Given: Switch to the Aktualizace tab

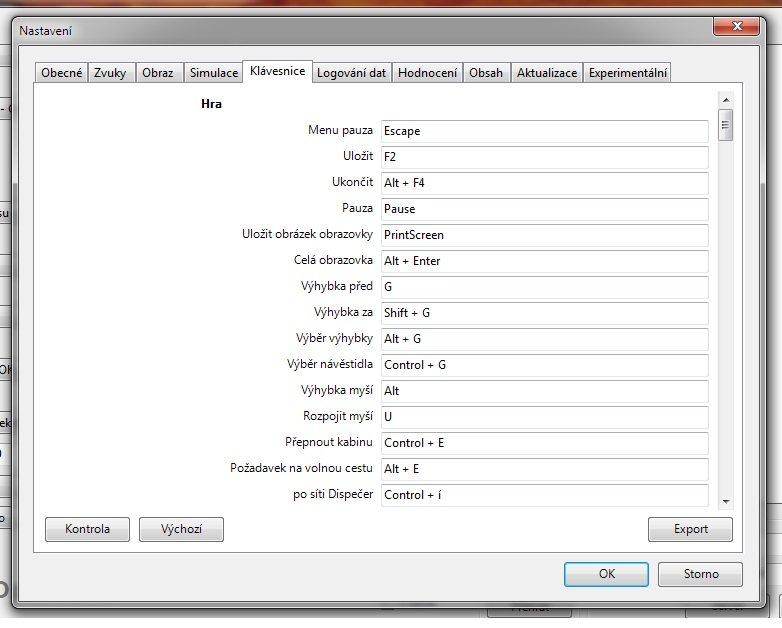Looking at the screenshot, I should (547, 73).
